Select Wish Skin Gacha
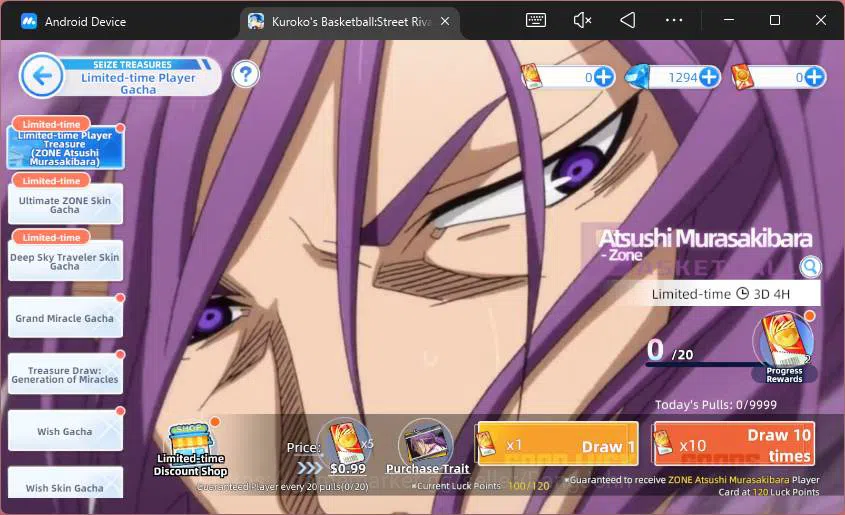The width and height of the screenshot is (845, 515). click(65, 483)
